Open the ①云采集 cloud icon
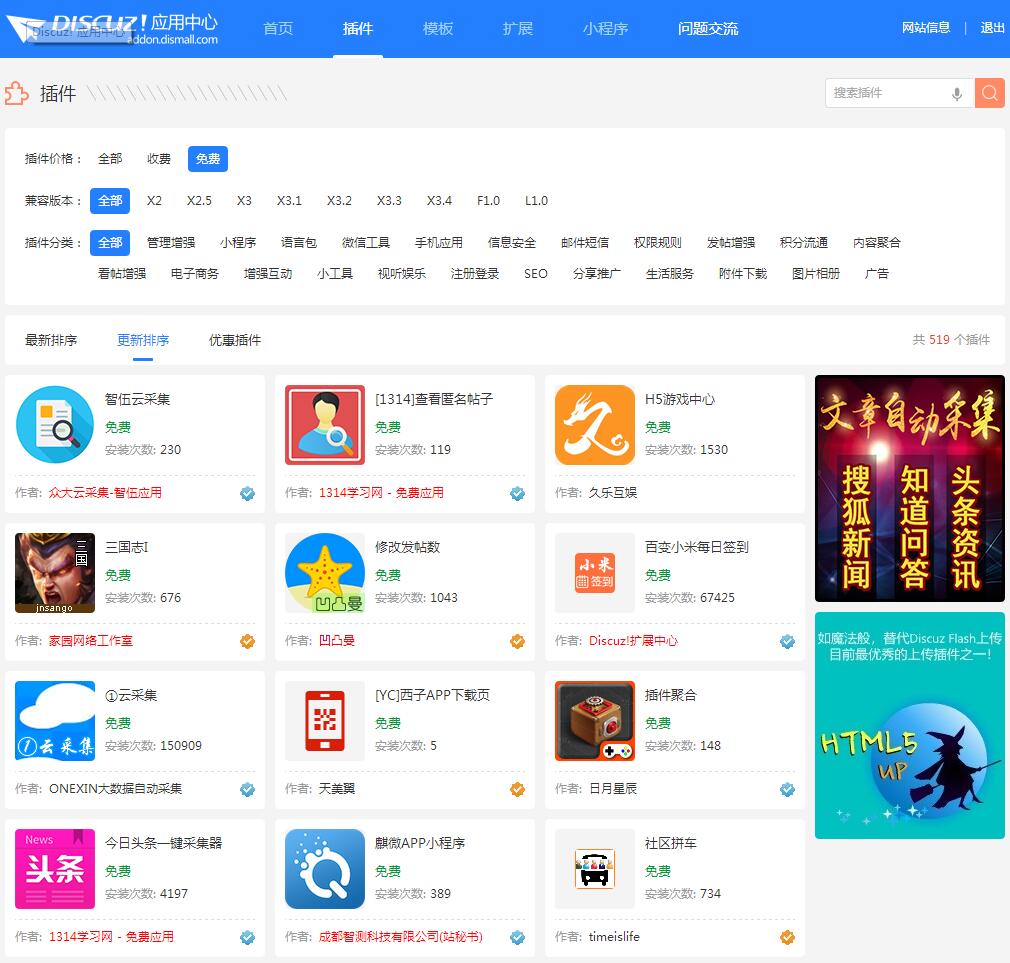 click(55, 721)
